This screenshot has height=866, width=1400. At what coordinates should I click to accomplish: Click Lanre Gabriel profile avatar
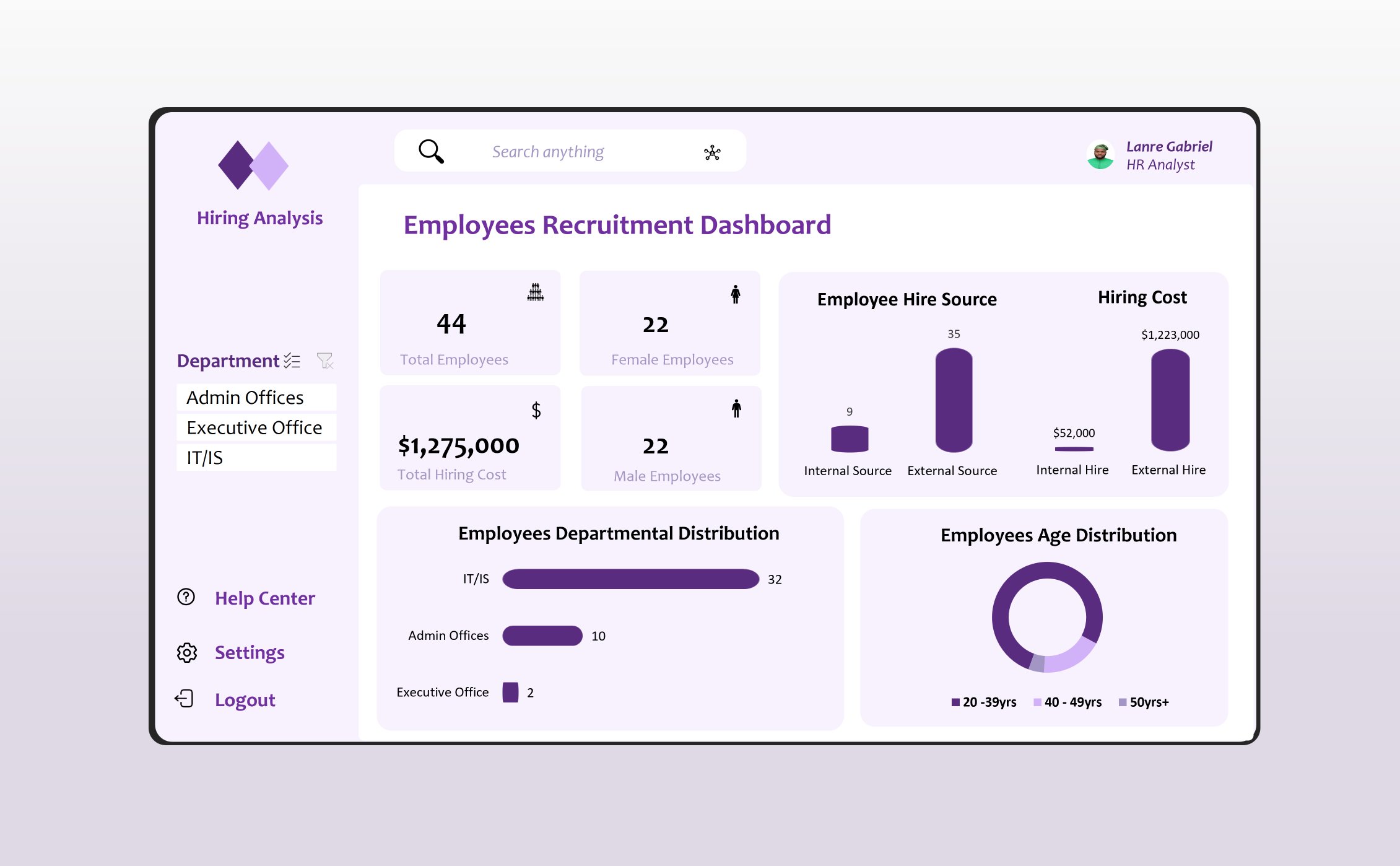coord(1100,155)
